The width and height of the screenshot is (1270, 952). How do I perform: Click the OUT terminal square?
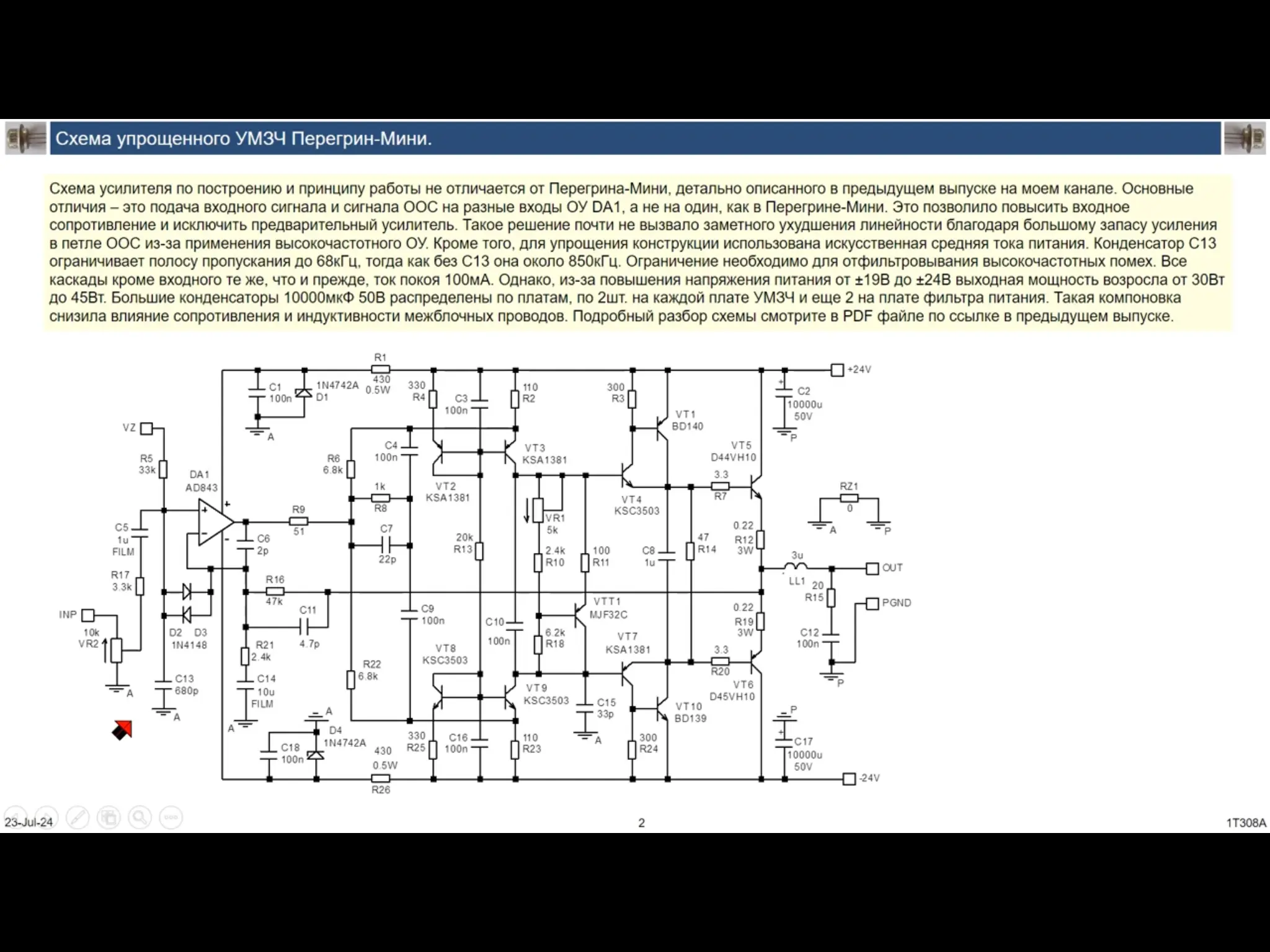tap(872, 568)
